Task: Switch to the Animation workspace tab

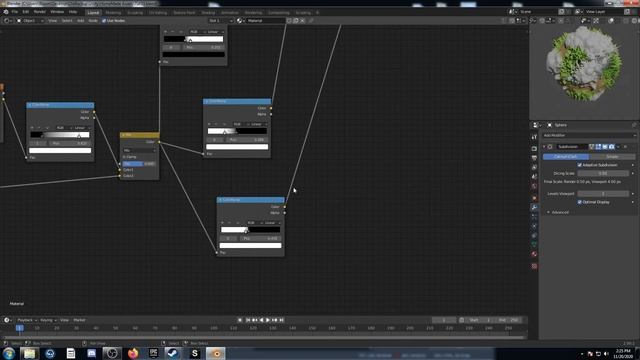Action: click(230, 12)
